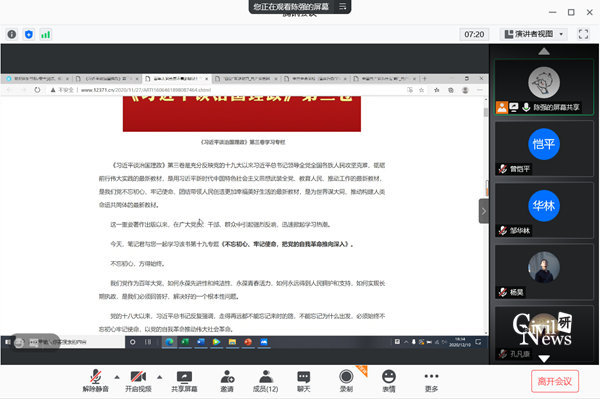This screenshot has height=399, width=600.
Task: Open the menu beside the screen-viewing banner
Action: [x=342, y=7]
